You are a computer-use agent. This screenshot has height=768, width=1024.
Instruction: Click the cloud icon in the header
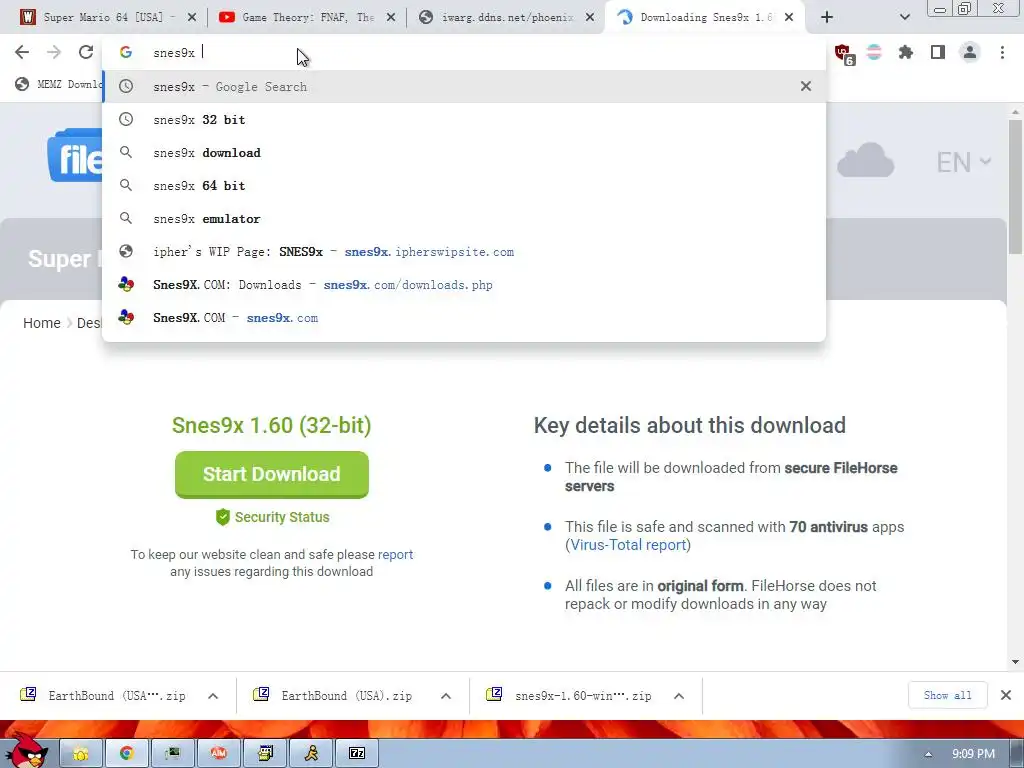(x=865, y=160)
